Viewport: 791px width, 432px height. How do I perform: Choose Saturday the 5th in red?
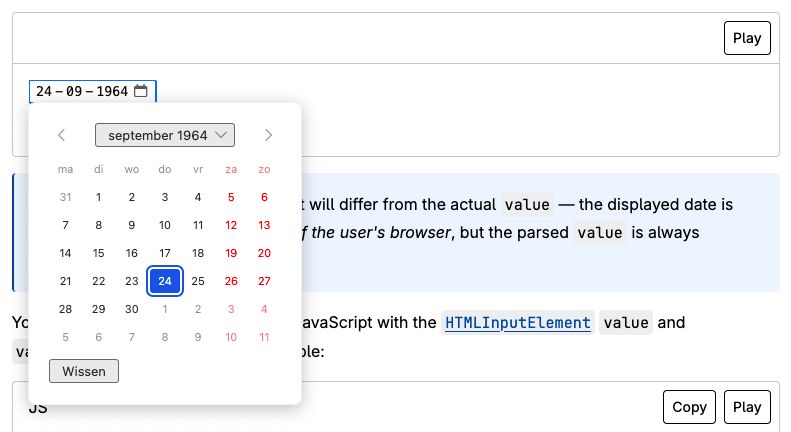[231, 197]
